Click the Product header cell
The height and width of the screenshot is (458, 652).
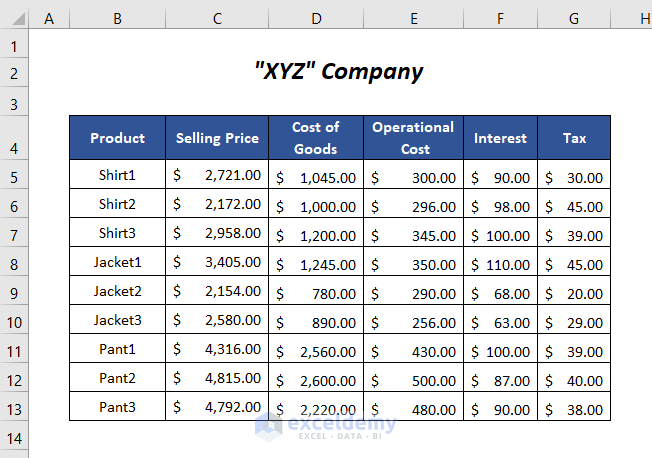(x=117, y=138)
